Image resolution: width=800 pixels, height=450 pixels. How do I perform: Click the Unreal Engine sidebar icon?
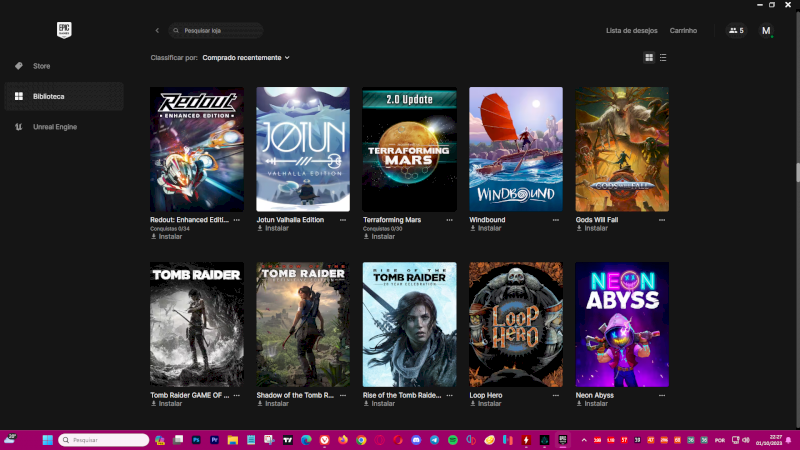18,127
